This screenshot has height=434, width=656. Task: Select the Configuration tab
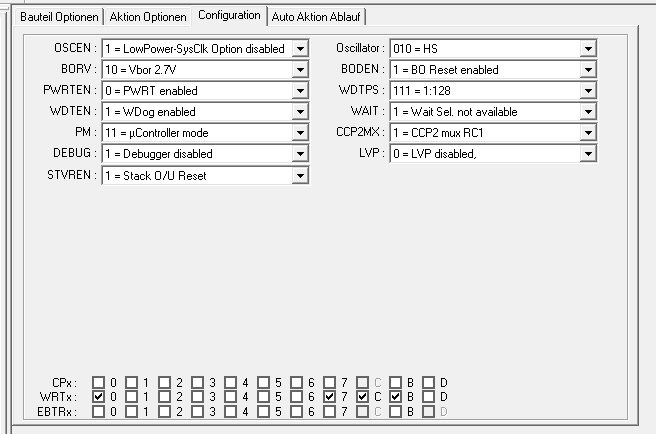tap(229, 15)
